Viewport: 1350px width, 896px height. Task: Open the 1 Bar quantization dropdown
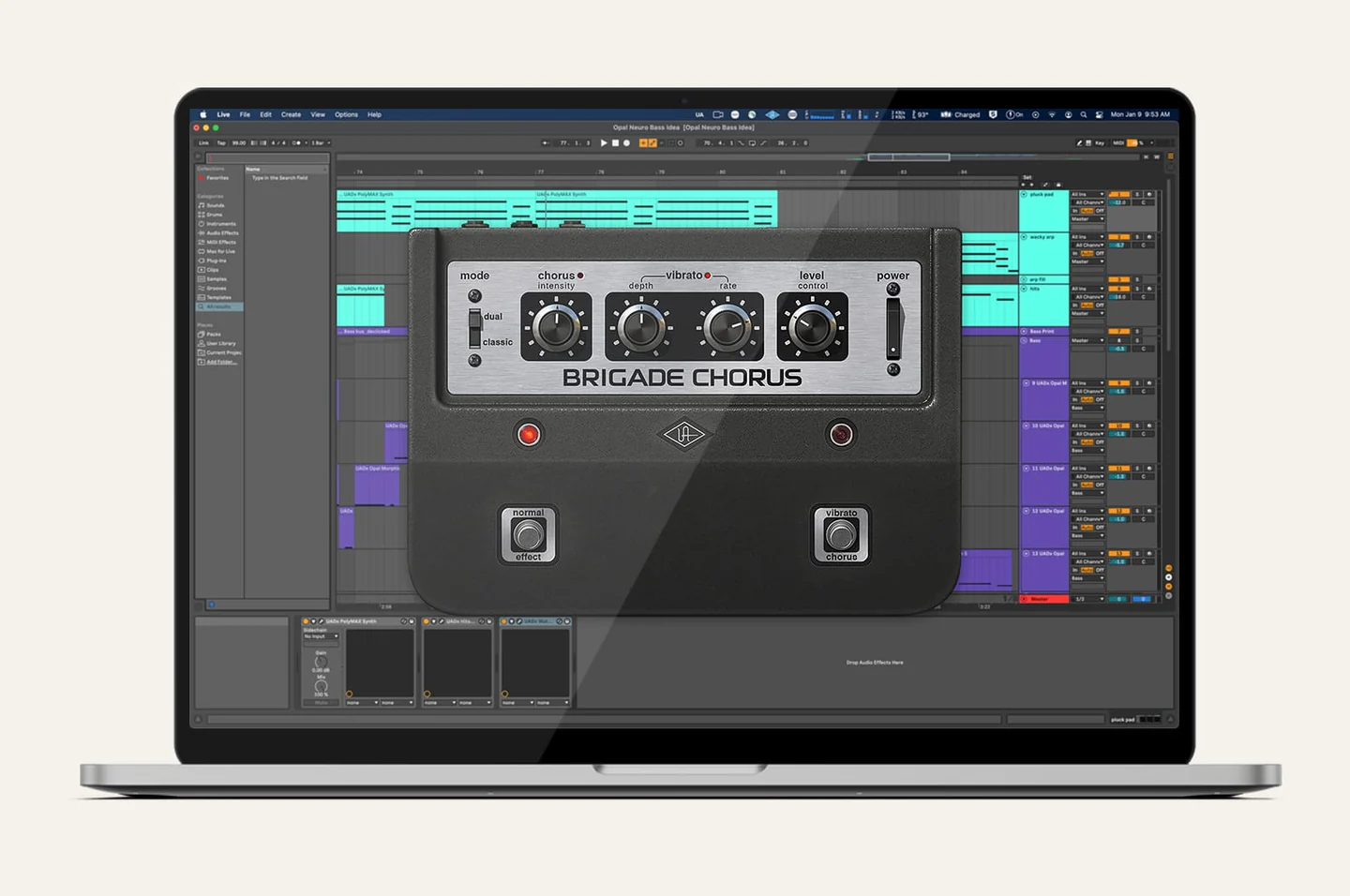click(321, 143)
